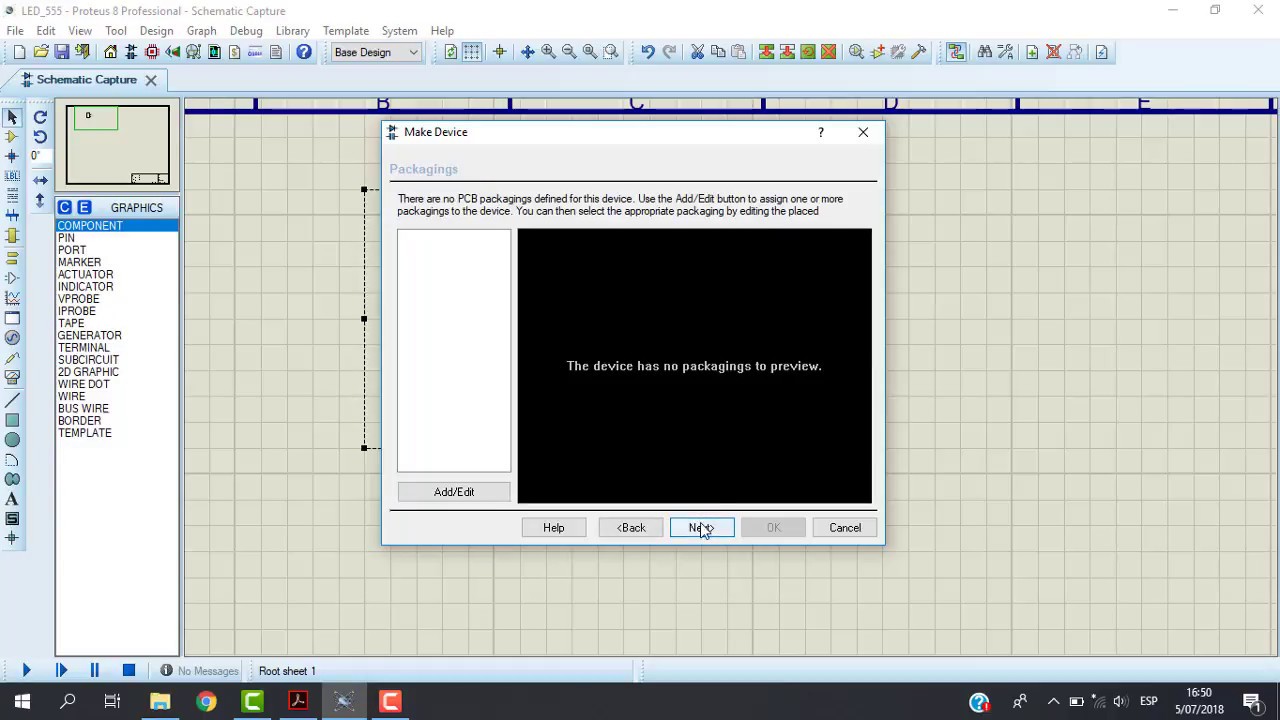Select the Component mode tool
The height and width of the screenshot is (720, 1280).
pos(12,137)
